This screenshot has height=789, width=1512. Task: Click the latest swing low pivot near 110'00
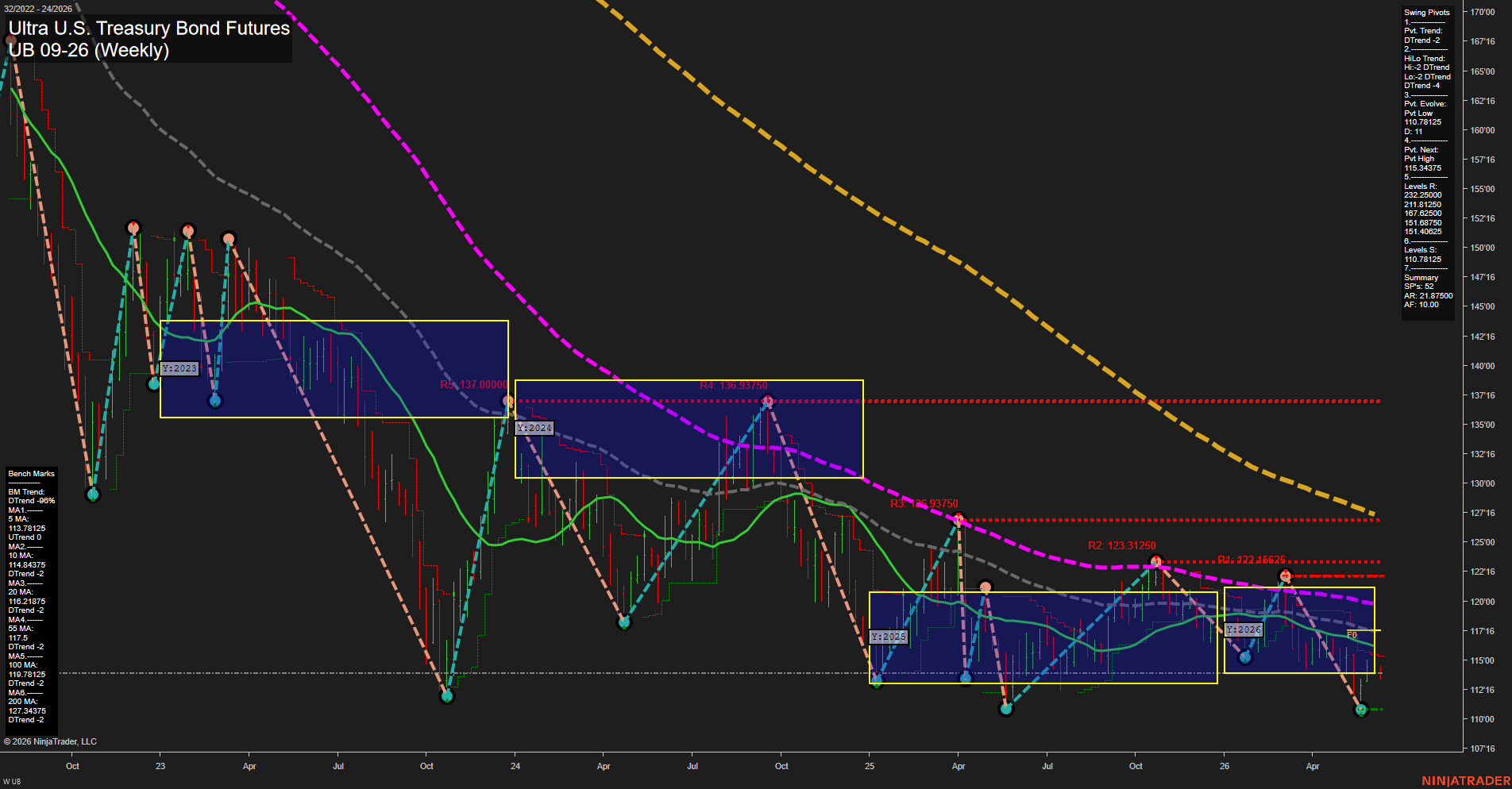(x=1361, y=710)
